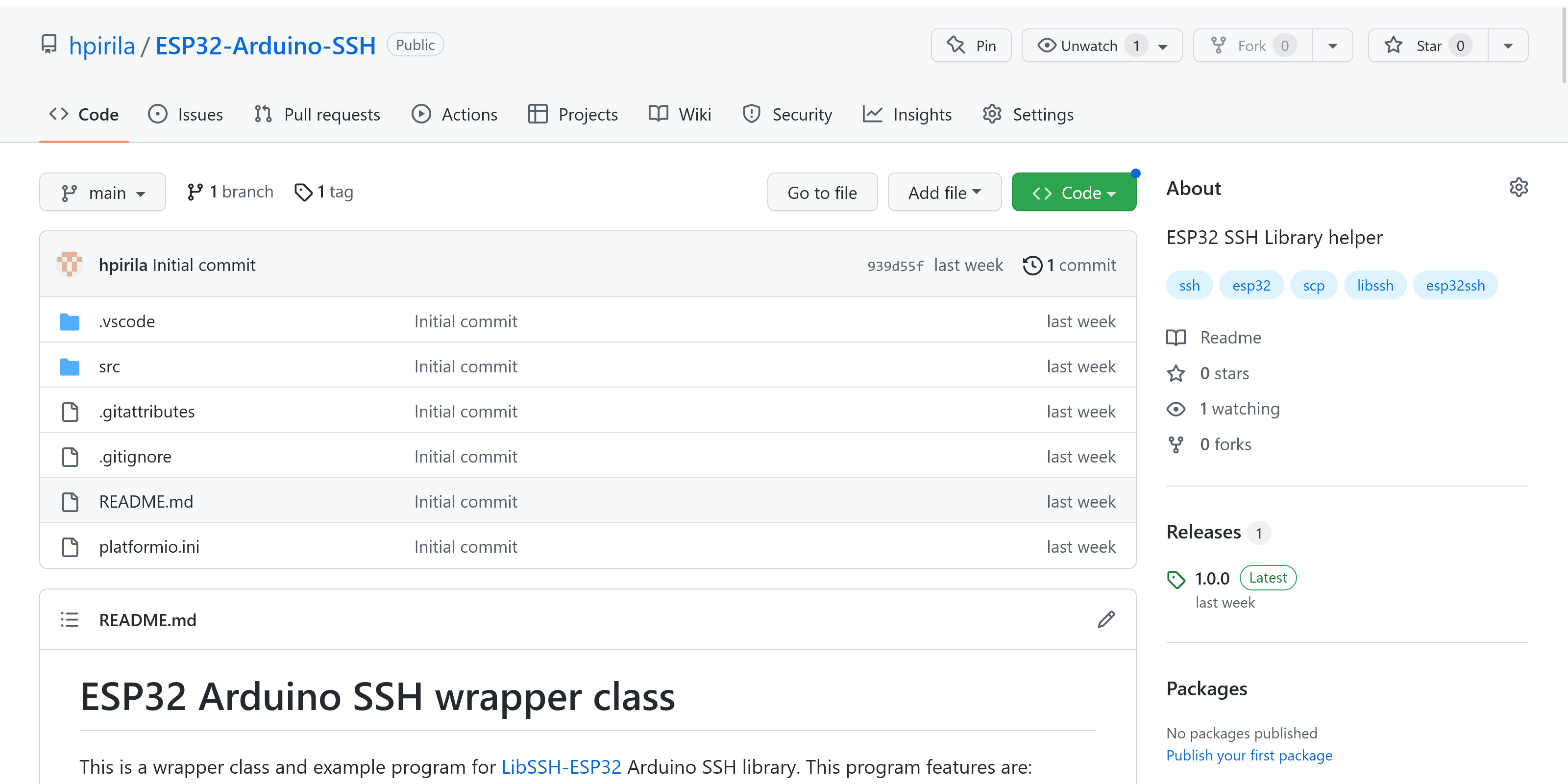Open the .vscode folder icon
The image size is (1568, 784).
pyautogui.click(x=70, y=321)
